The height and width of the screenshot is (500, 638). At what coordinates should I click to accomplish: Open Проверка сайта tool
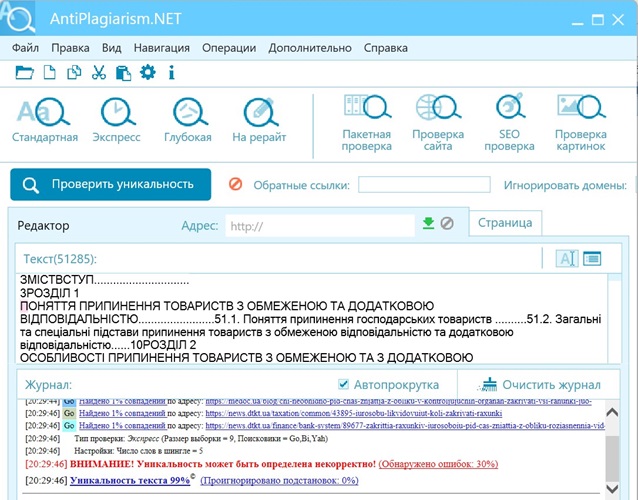point(438,123)
